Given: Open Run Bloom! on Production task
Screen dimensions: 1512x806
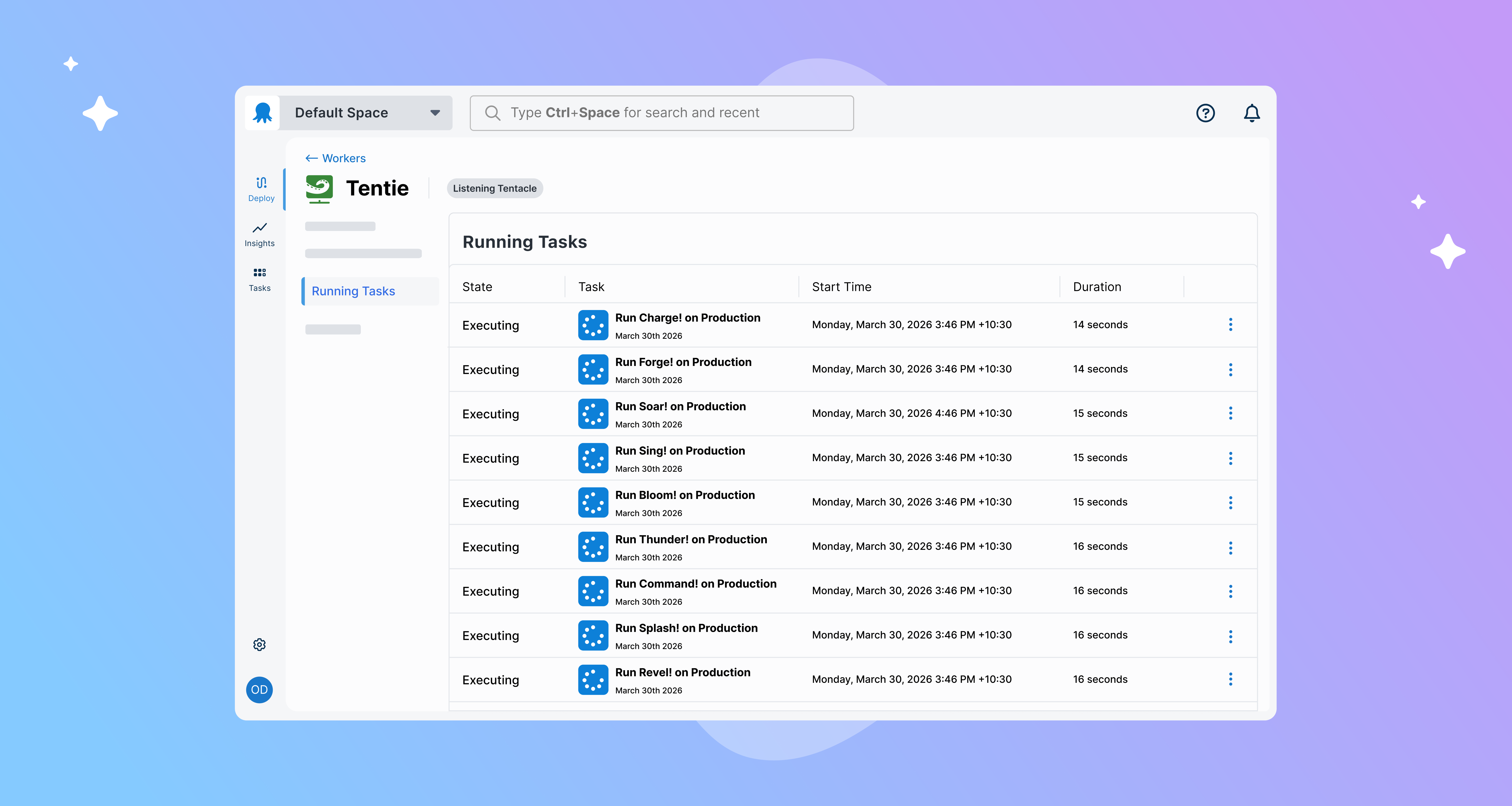Looking at the screenshot, I should (685, 495).
